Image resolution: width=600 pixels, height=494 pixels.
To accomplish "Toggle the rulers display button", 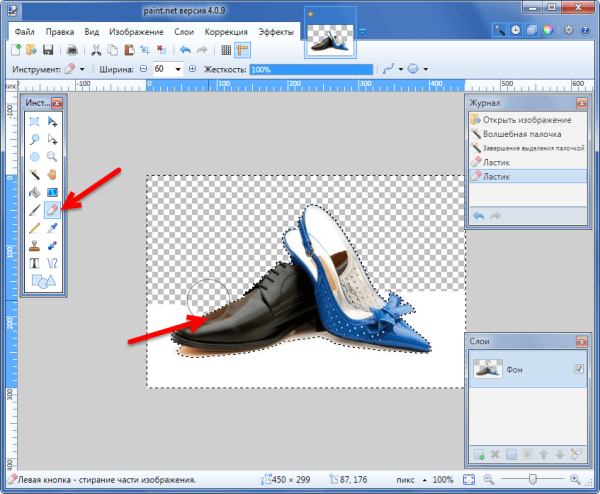I will (x=243, y=49).
